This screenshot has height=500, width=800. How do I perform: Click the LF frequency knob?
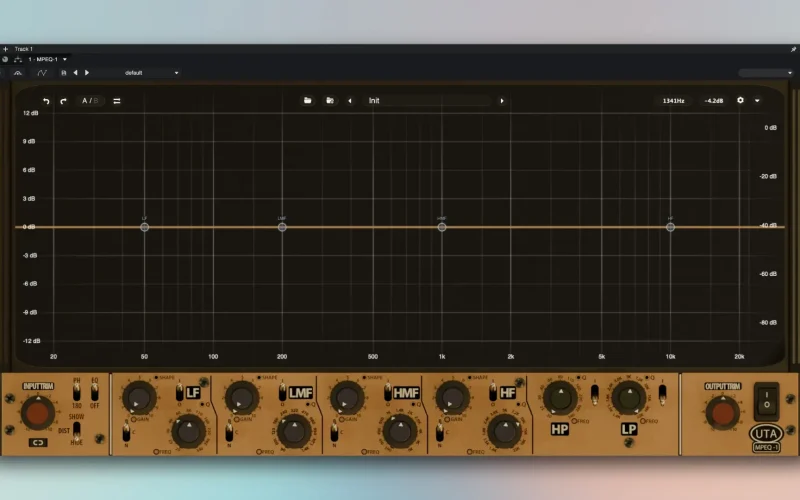point(188,432)
